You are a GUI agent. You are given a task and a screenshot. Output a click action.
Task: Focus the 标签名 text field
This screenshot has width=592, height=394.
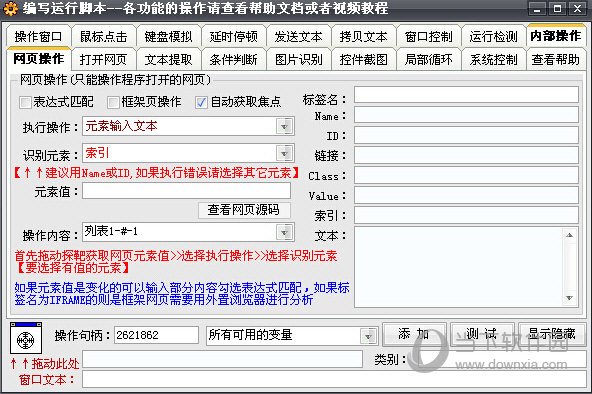[x=466, y=94]
